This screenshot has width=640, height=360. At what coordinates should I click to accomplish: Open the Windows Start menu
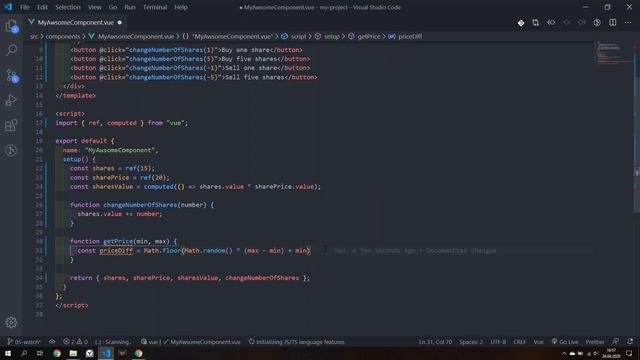pos(8,353)
